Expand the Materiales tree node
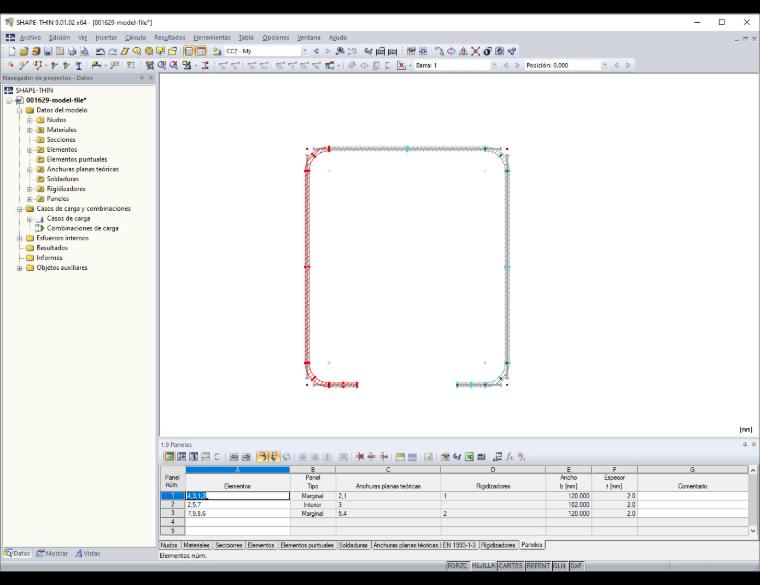 pyautogui.click(x=30, y=130)
